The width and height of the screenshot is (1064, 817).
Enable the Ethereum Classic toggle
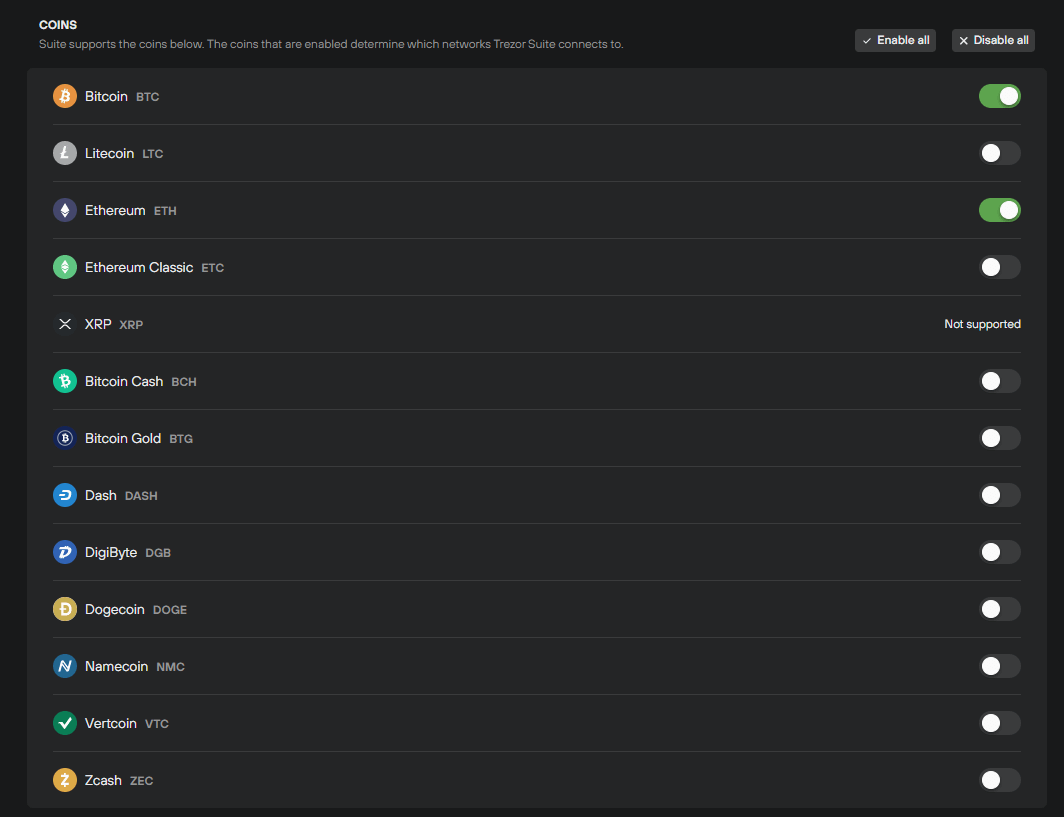point(1000,267)
